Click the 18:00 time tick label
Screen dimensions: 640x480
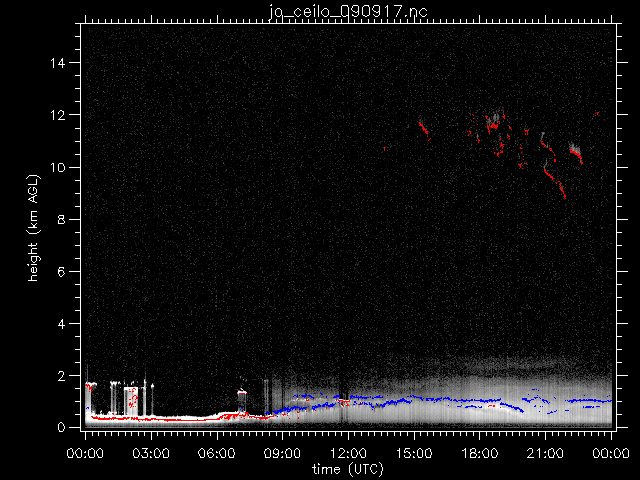(x=479, y=453)
